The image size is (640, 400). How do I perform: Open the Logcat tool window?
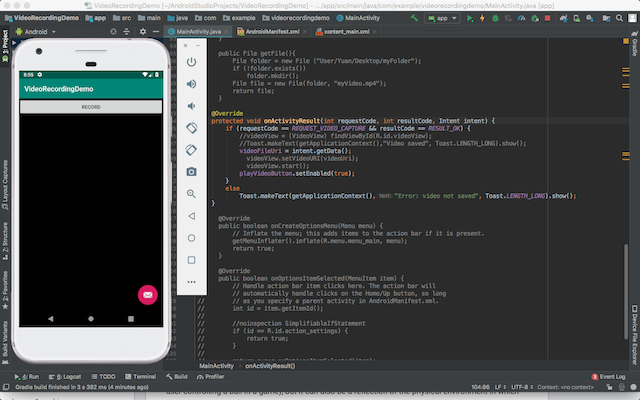pyautogui.click(x=65, y=377)
